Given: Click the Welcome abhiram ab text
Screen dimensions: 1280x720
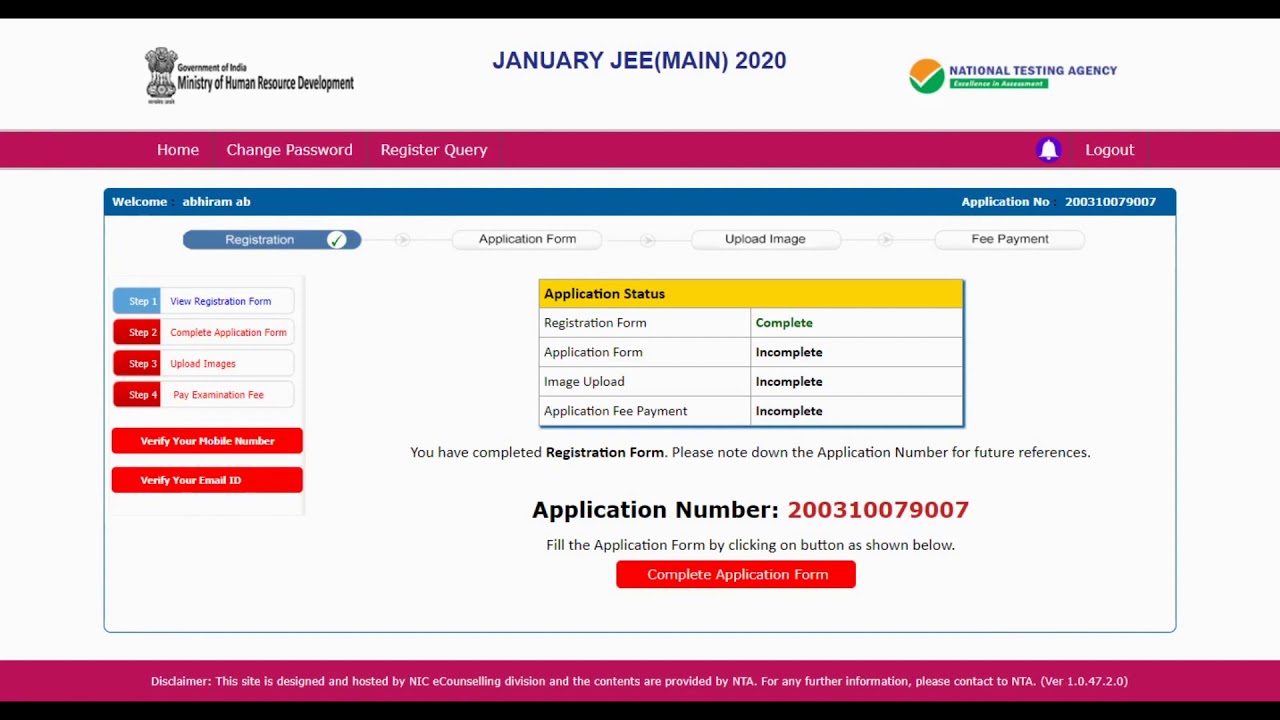Looking at the screenshot, I should pyautogui.click(x=181, y=202).
